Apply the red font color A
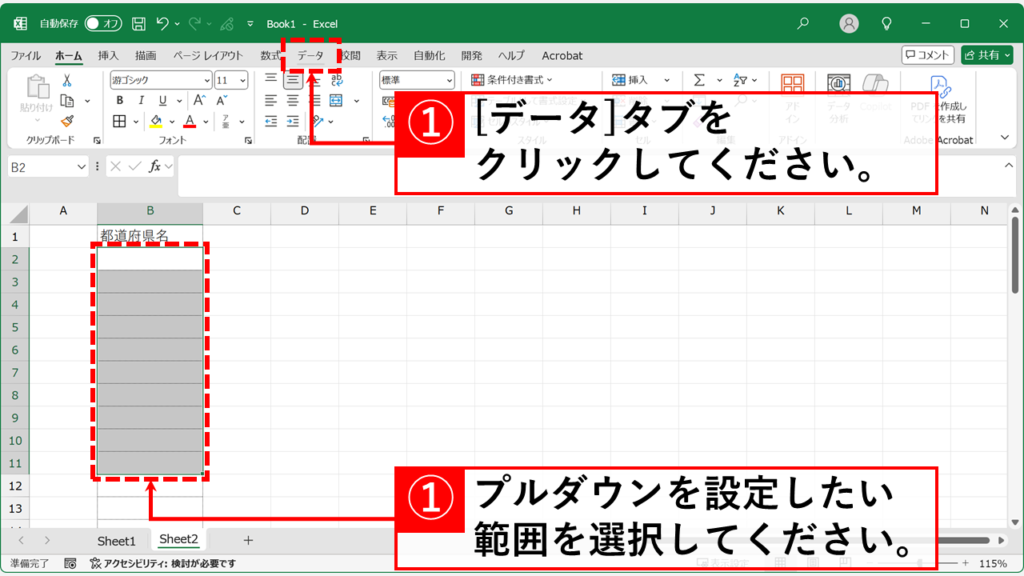 click(x=190, y=121)
